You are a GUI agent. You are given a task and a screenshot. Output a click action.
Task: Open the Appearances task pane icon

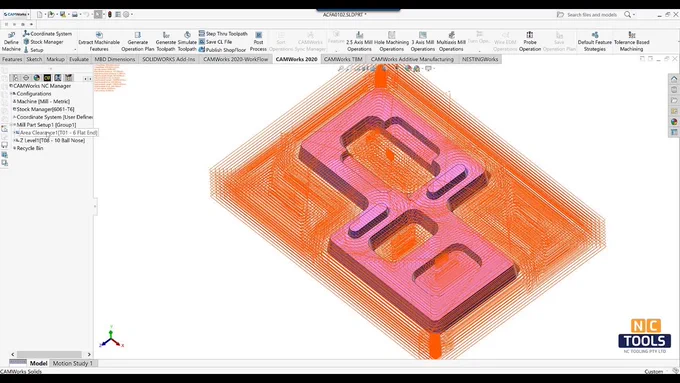[673, 122]
